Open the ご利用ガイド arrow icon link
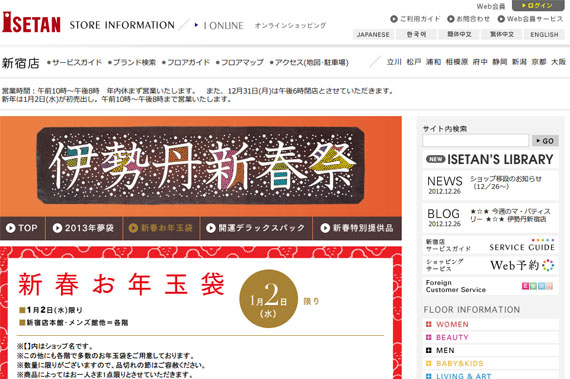 pyautogui.click(x=394, y=19)
